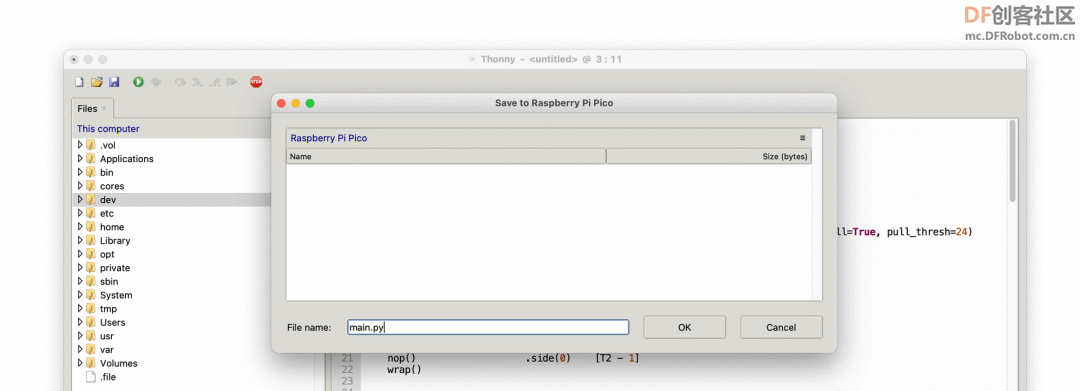Click the folder icon of the sbin row

[x=90, y=282]
